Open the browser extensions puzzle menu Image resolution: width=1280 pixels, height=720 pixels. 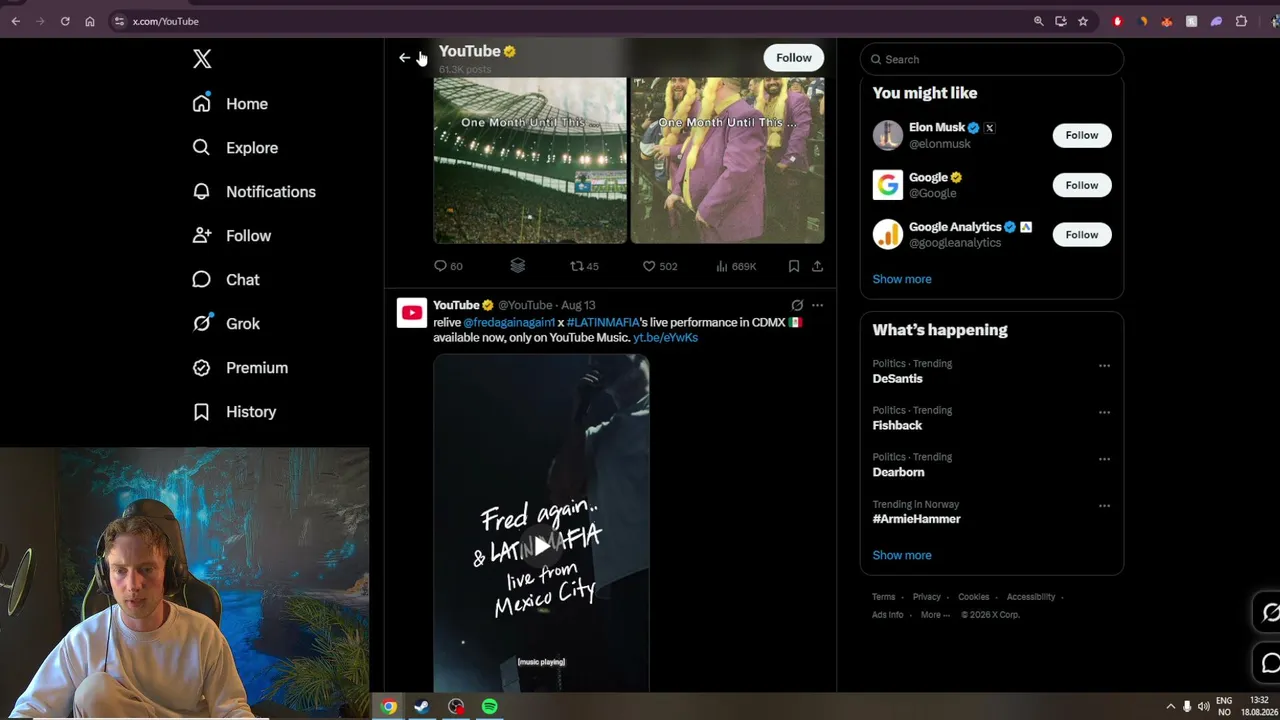(1241, 21)
